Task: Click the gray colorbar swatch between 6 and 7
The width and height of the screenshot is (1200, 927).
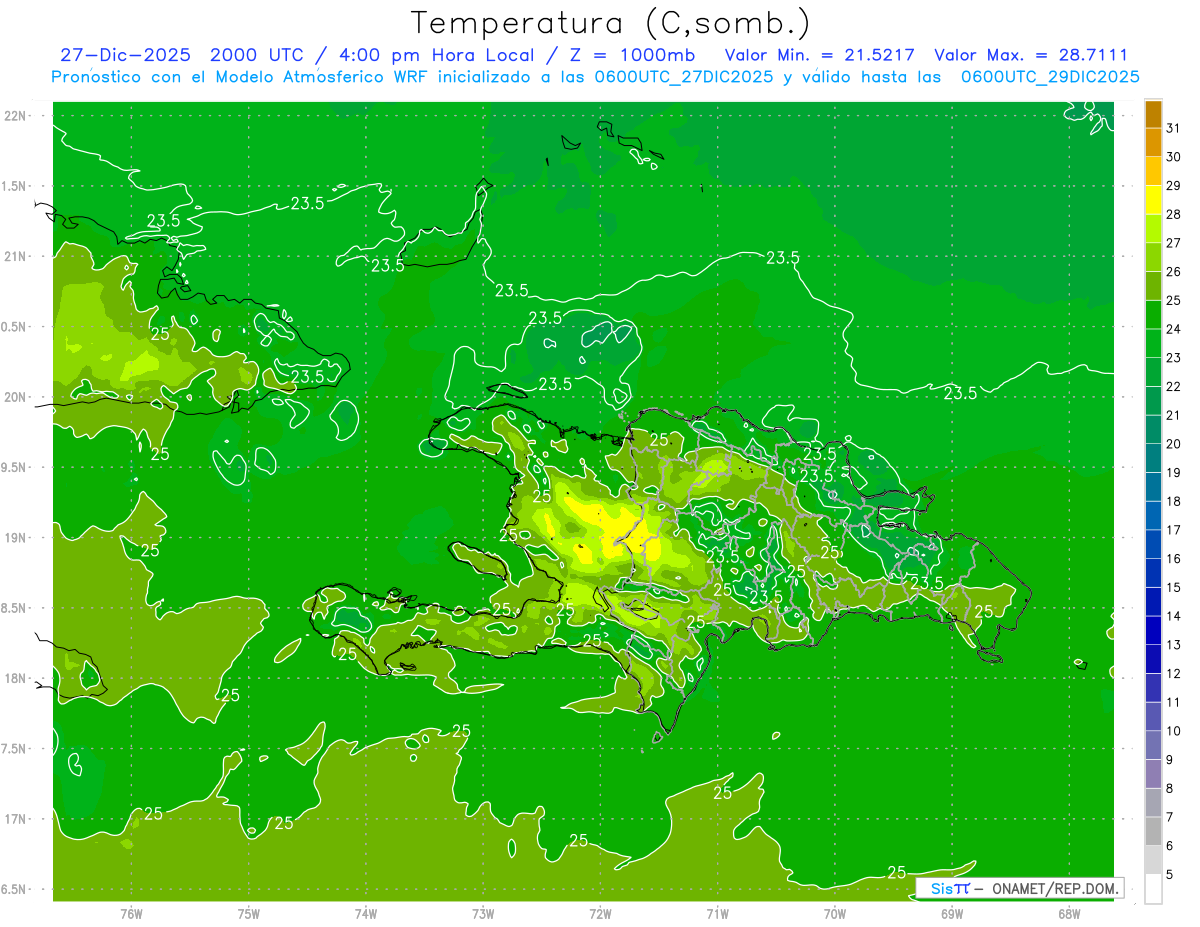Action: 1153,831
